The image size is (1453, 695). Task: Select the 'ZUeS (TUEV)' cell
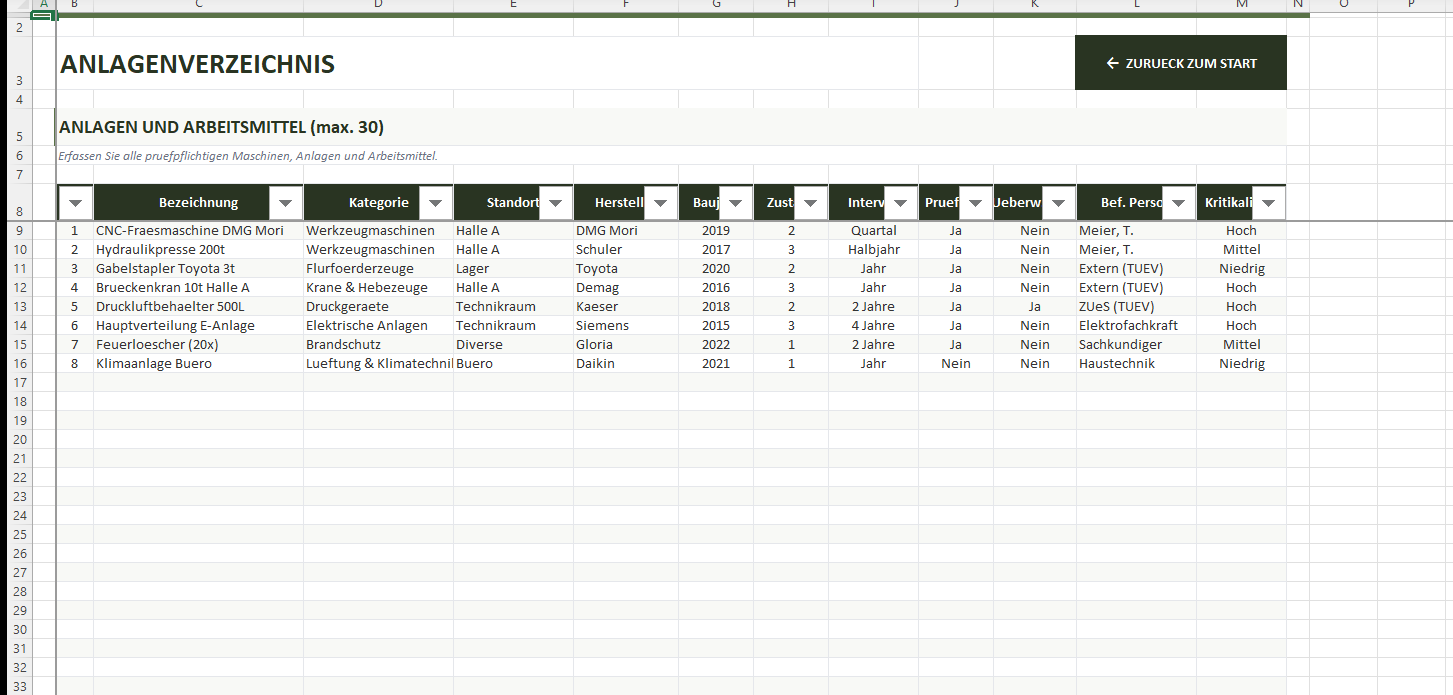[x=1116, y=307]
